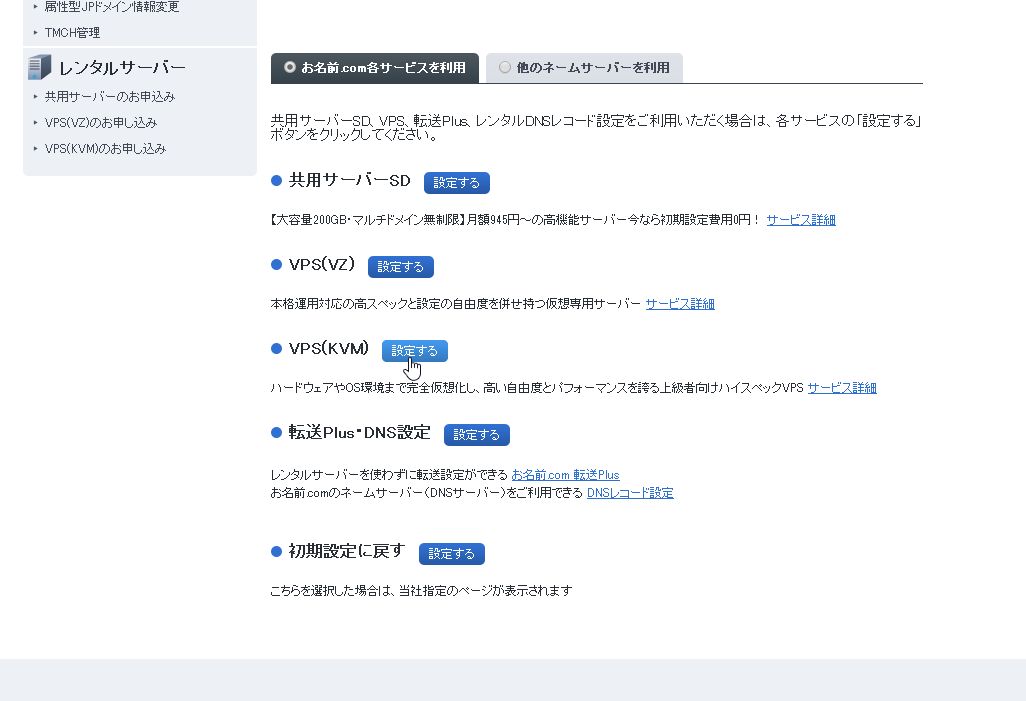Click the 初期設定に戻す heading text
1026x701 pixels.
347,551
